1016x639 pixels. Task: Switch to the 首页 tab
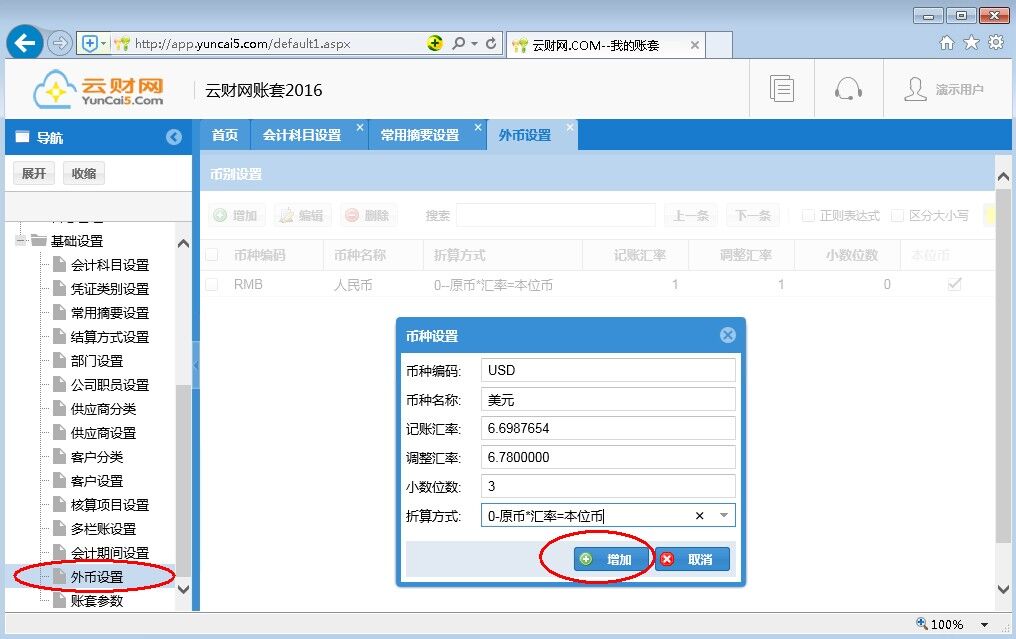click(x=225, y=135)
